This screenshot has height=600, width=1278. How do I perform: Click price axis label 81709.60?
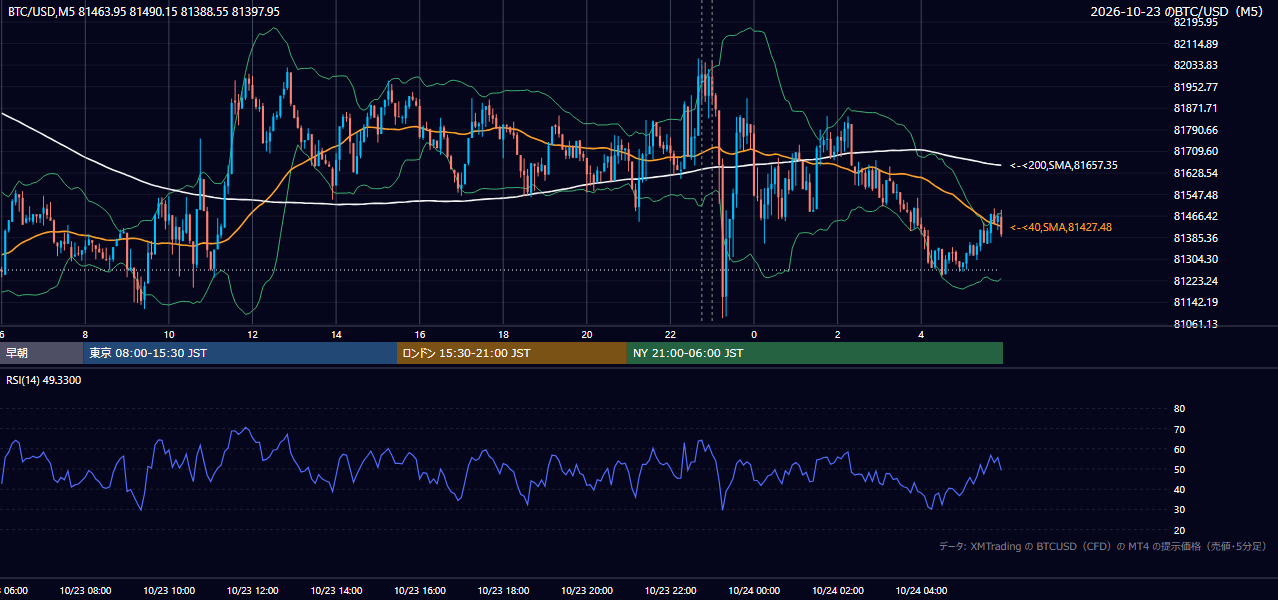pyautogui.click(x=1196, y=151)
